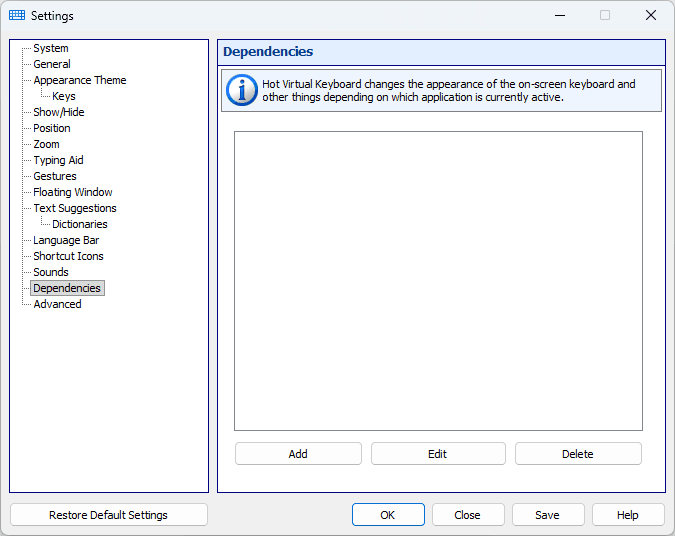Click the Add dependency button
This screenshot has height=536, width=675.
[298, 454]
